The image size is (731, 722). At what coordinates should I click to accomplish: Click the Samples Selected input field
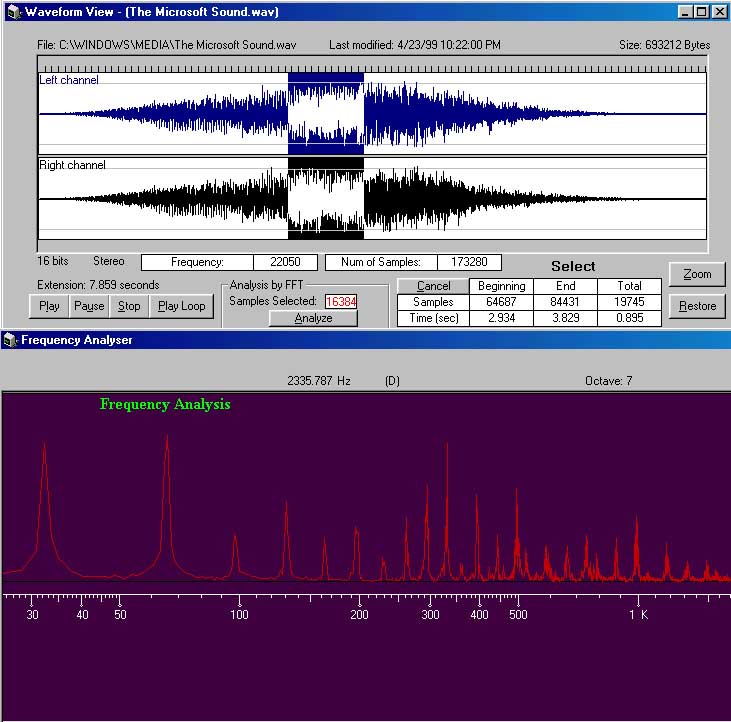tap(341, 301)
